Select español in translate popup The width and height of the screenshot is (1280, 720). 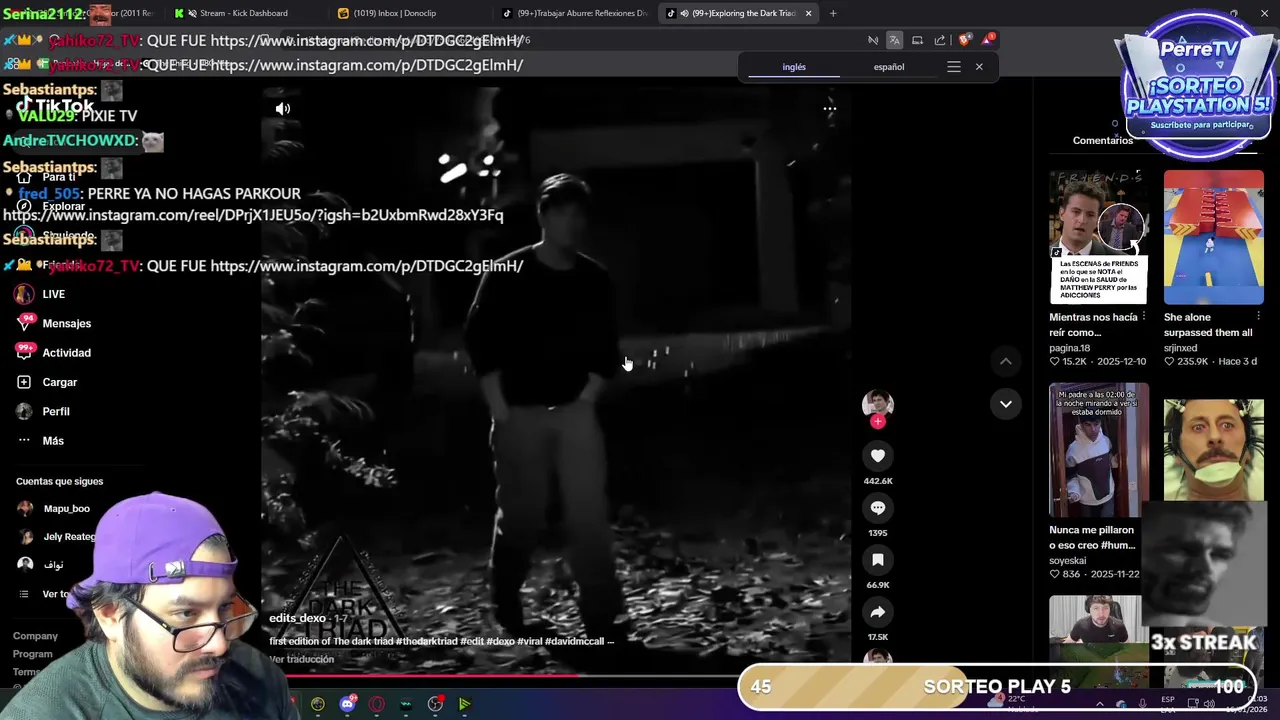tap(889, 67)
